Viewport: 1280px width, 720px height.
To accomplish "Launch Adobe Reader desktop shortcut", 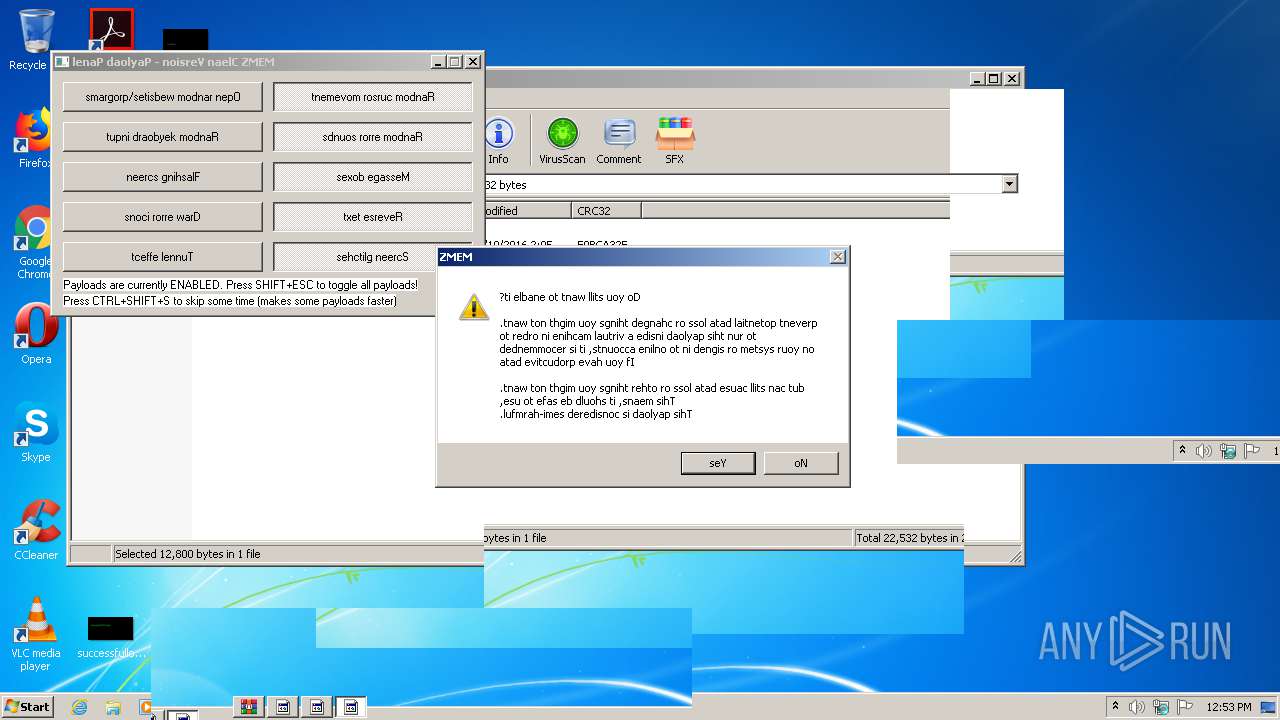I will (x=111, y=30).
